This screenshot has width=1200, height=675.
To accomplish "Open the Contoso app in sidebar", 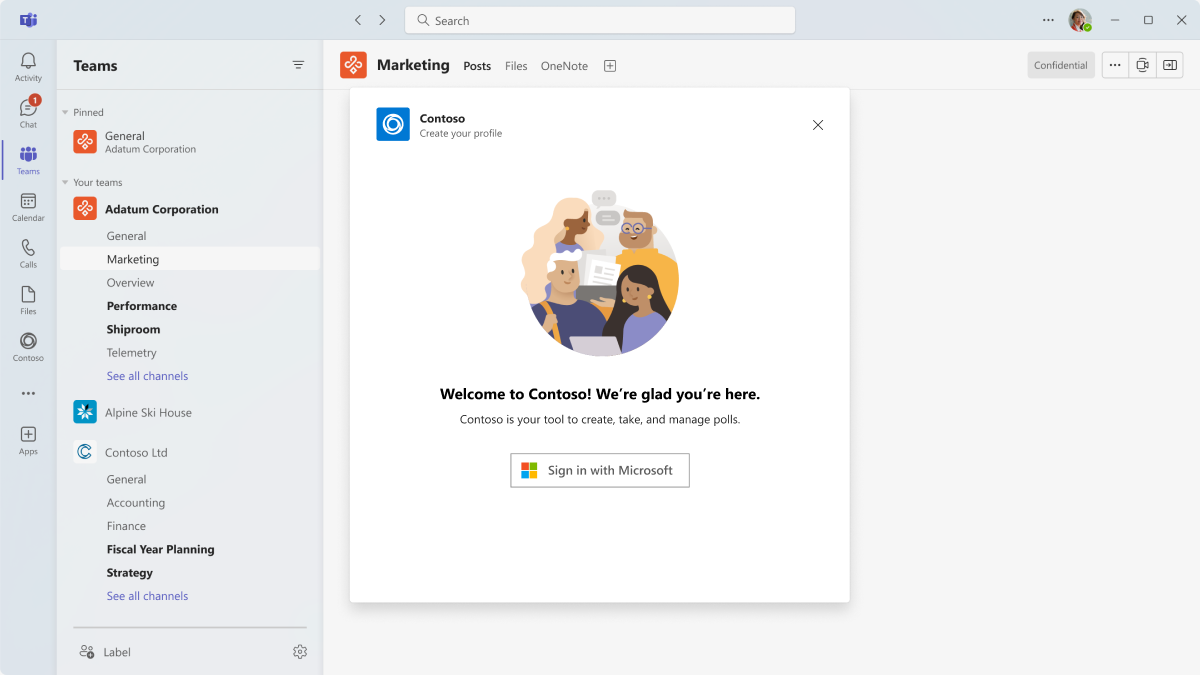I will [28, 347].
